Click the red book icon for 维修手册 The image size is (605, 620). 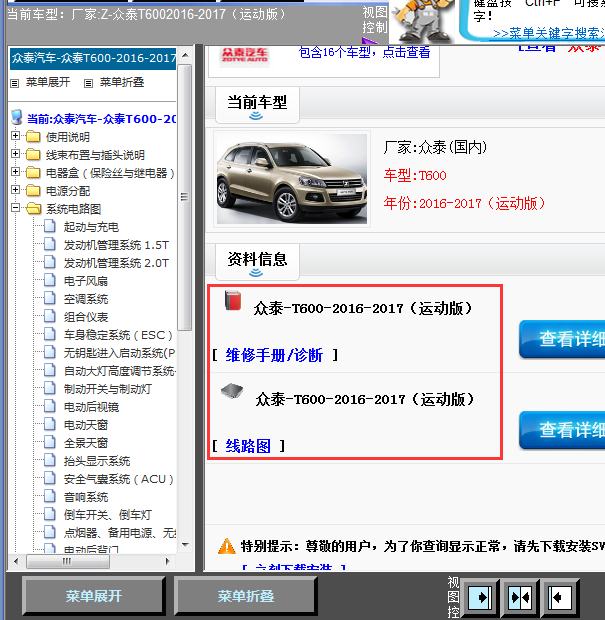pyautogui.click(x=233, y=300)
